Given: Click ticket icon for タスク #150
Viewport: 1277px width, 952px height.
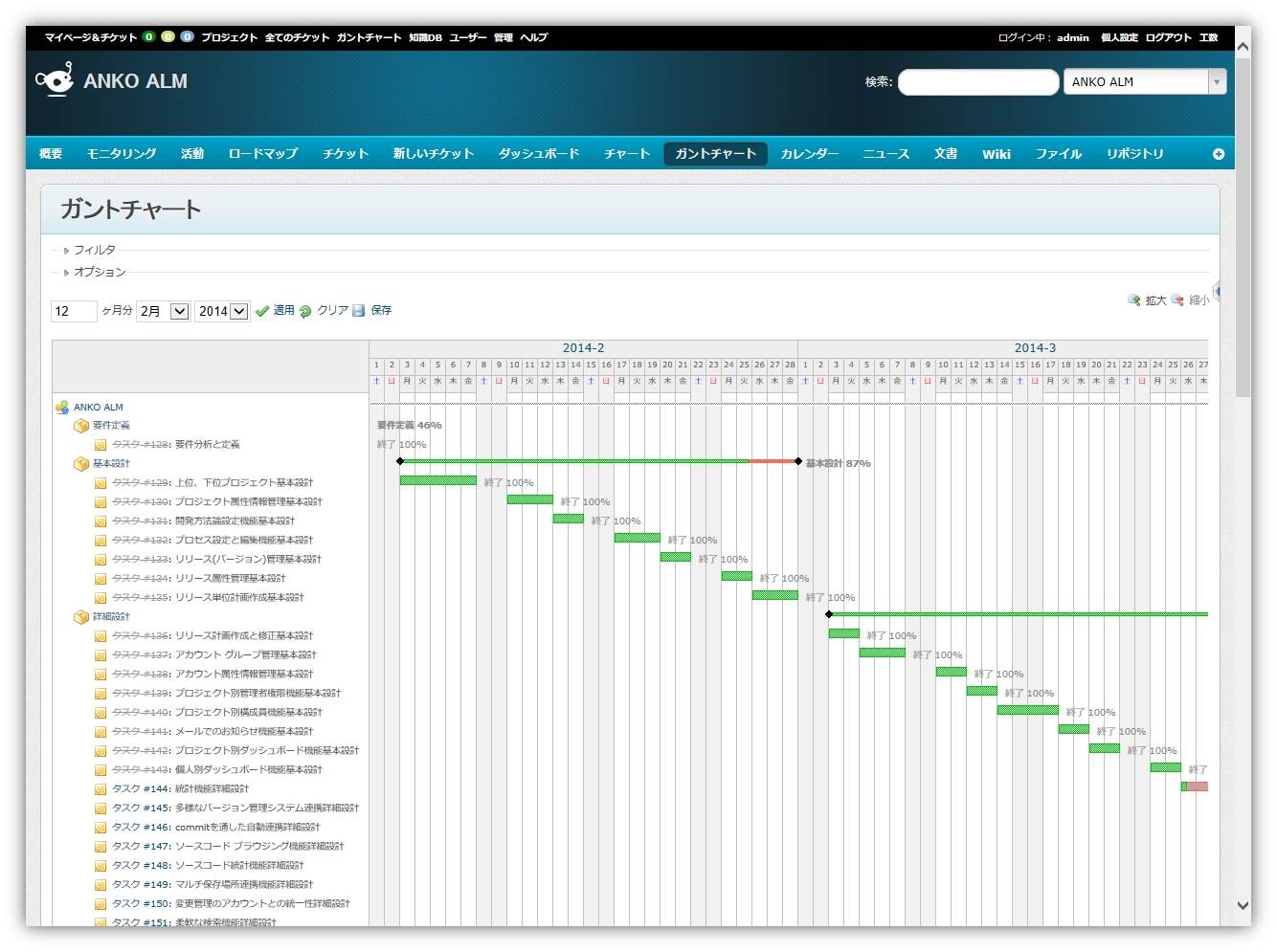Looking at the screenshot, I should pyautogui.click(x=101, y=904).
